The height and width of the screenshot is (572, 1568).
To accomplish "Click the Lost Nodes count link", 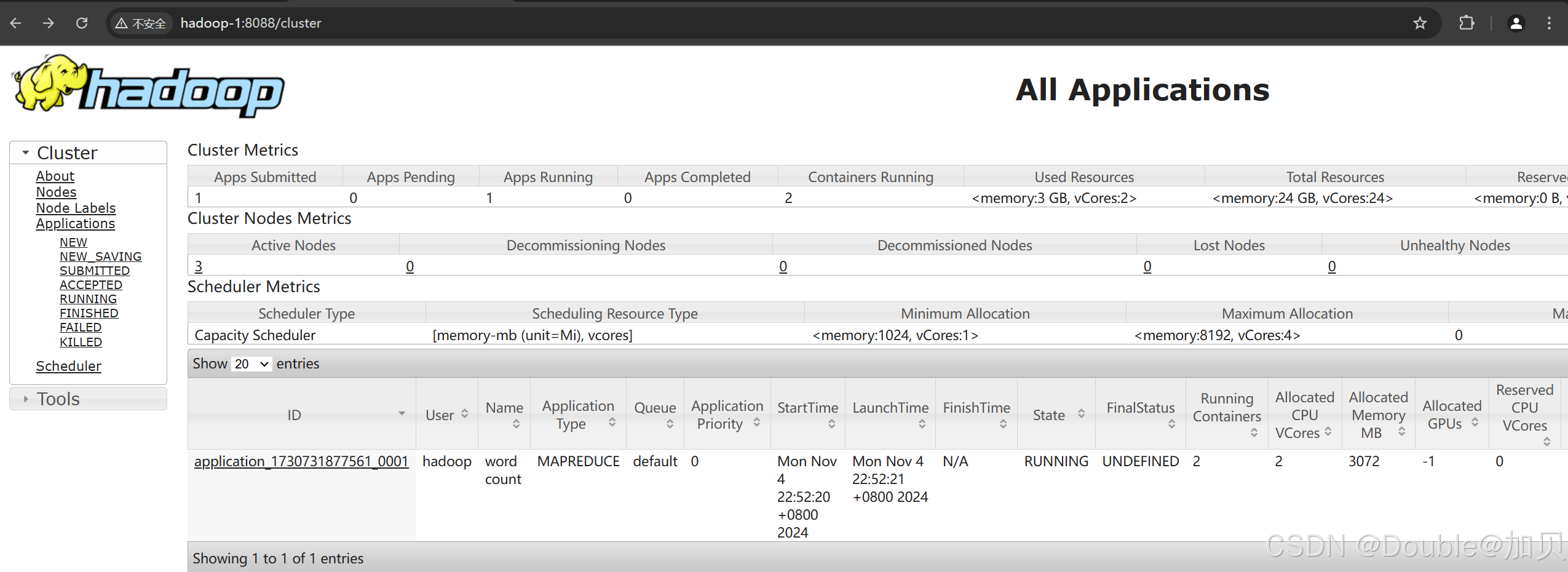I will [1147, 266].
